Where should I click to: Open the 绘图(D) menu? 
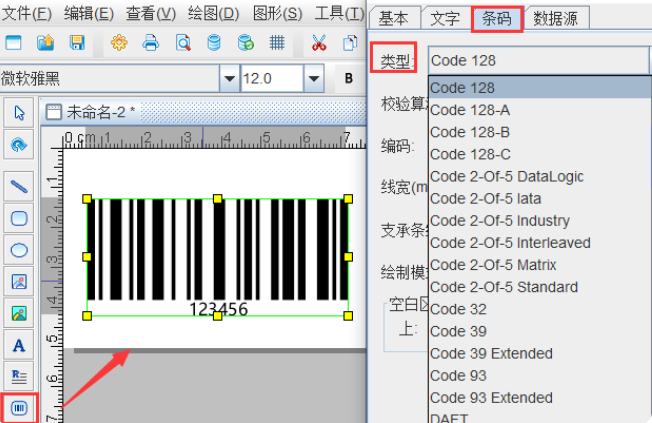pyautogui.click(x=214, y=14)
